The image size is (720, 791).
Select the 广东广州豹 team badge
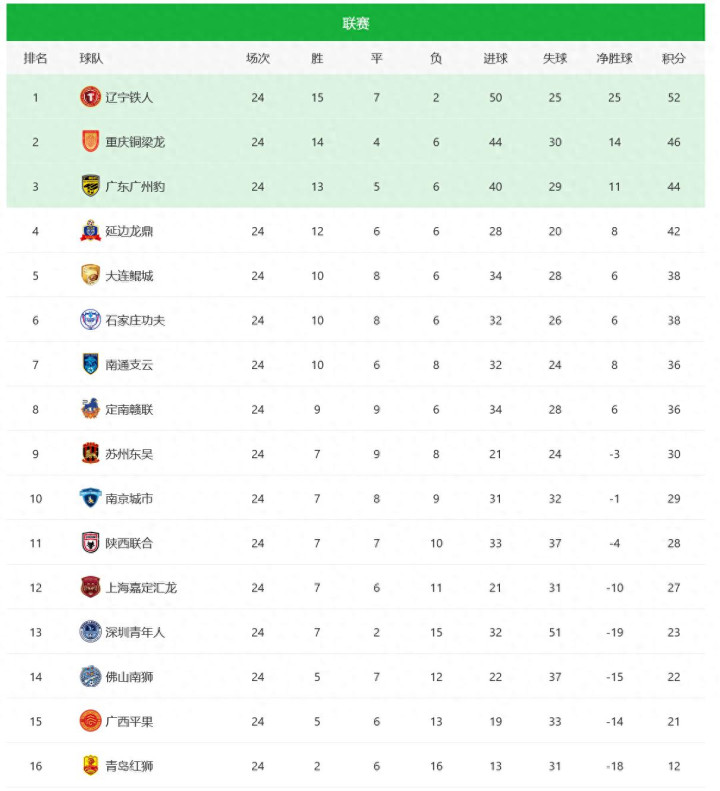(x=91, y=186)
